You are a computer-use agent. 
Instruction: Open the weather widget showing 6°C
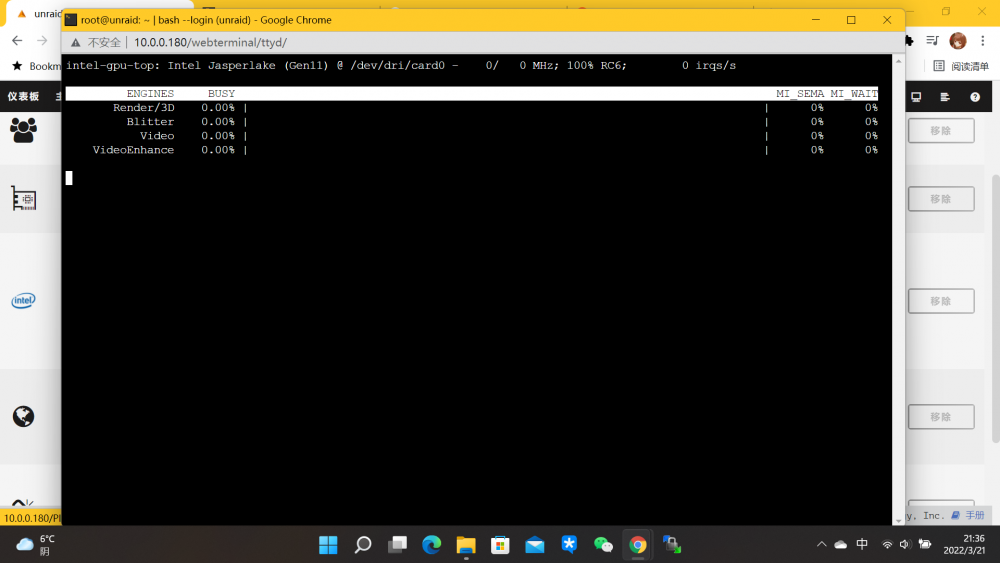[36, 545]
